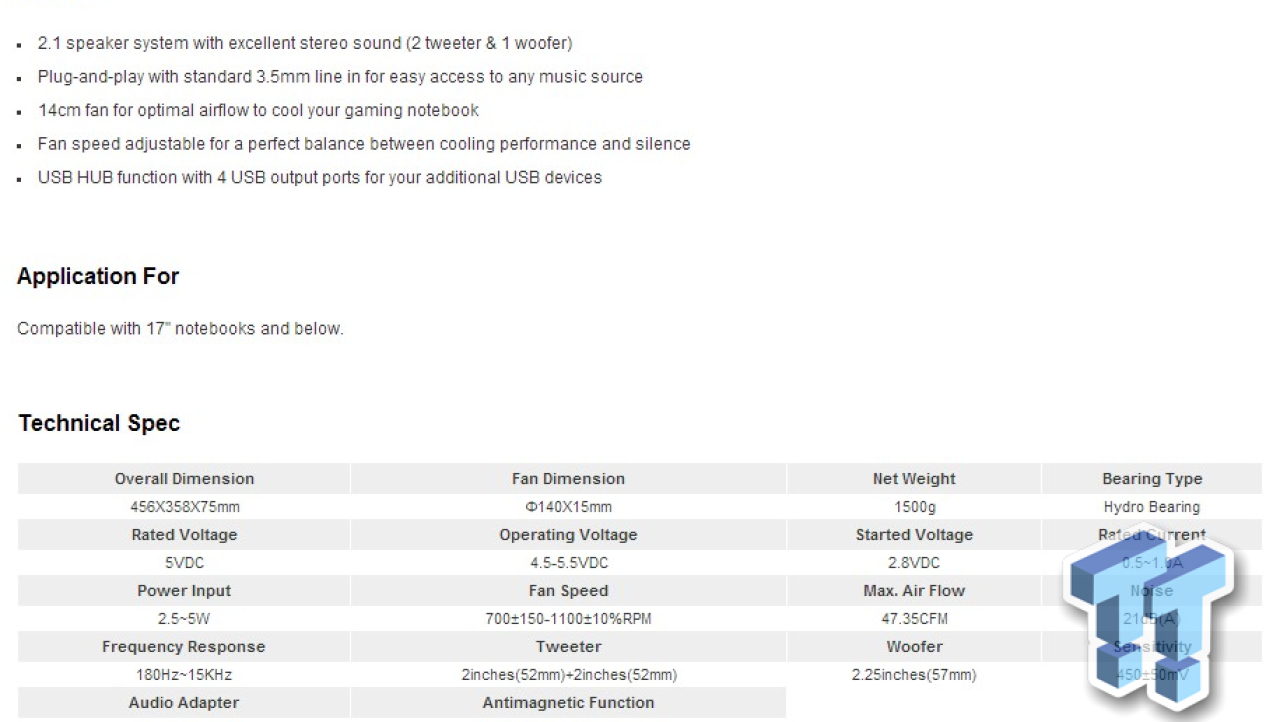Viewport: 1280px width, 722px height.
Task: Select the Operating Voltage header cell
Action: [568, 535]
